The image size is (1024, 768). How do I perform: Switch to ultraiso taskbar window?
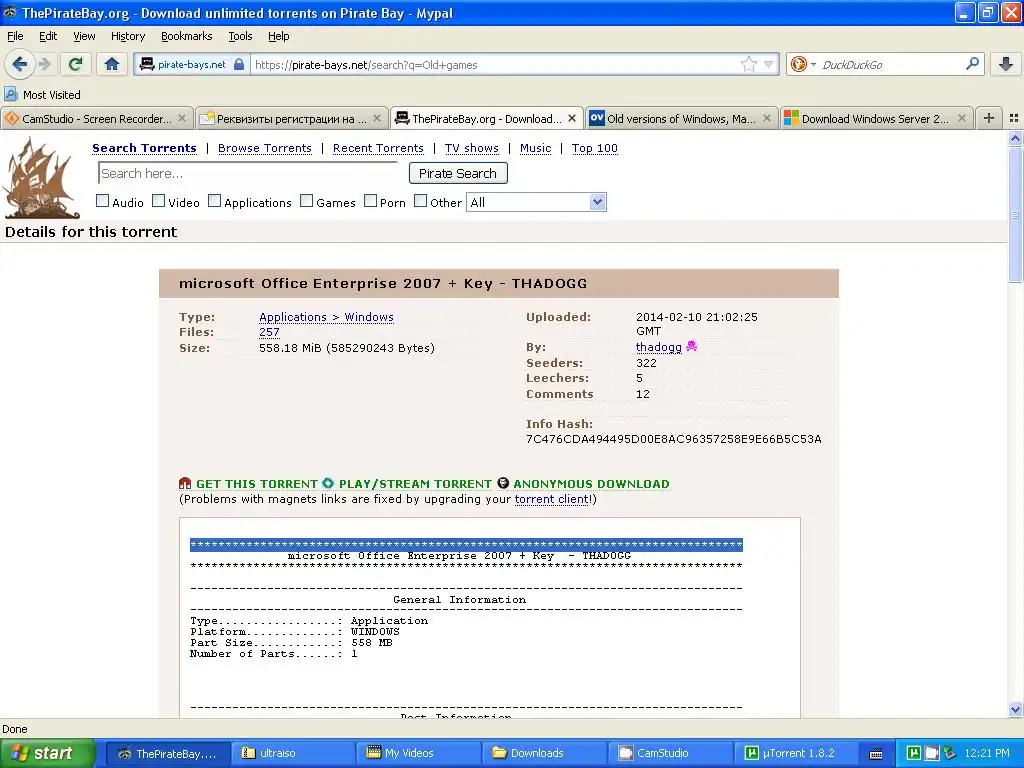point(293,753)
